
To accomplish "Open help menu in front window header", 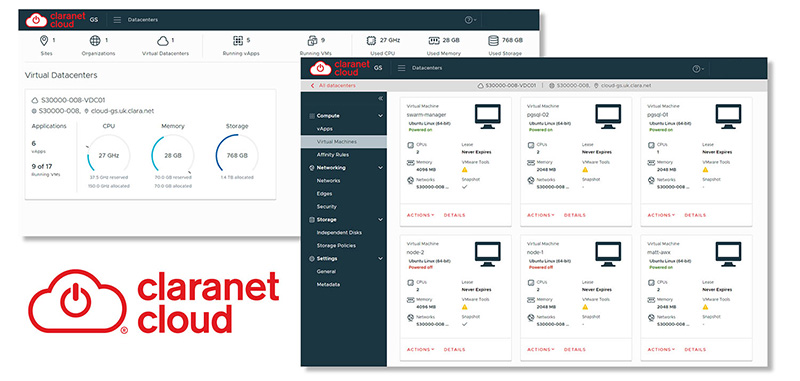I will click(x=698, y=69).
